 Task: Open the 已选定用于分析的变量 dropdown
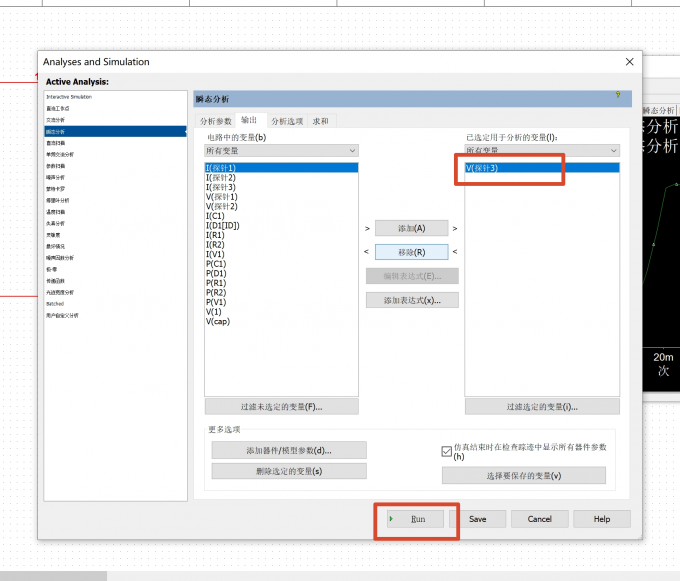pos(542,150)
